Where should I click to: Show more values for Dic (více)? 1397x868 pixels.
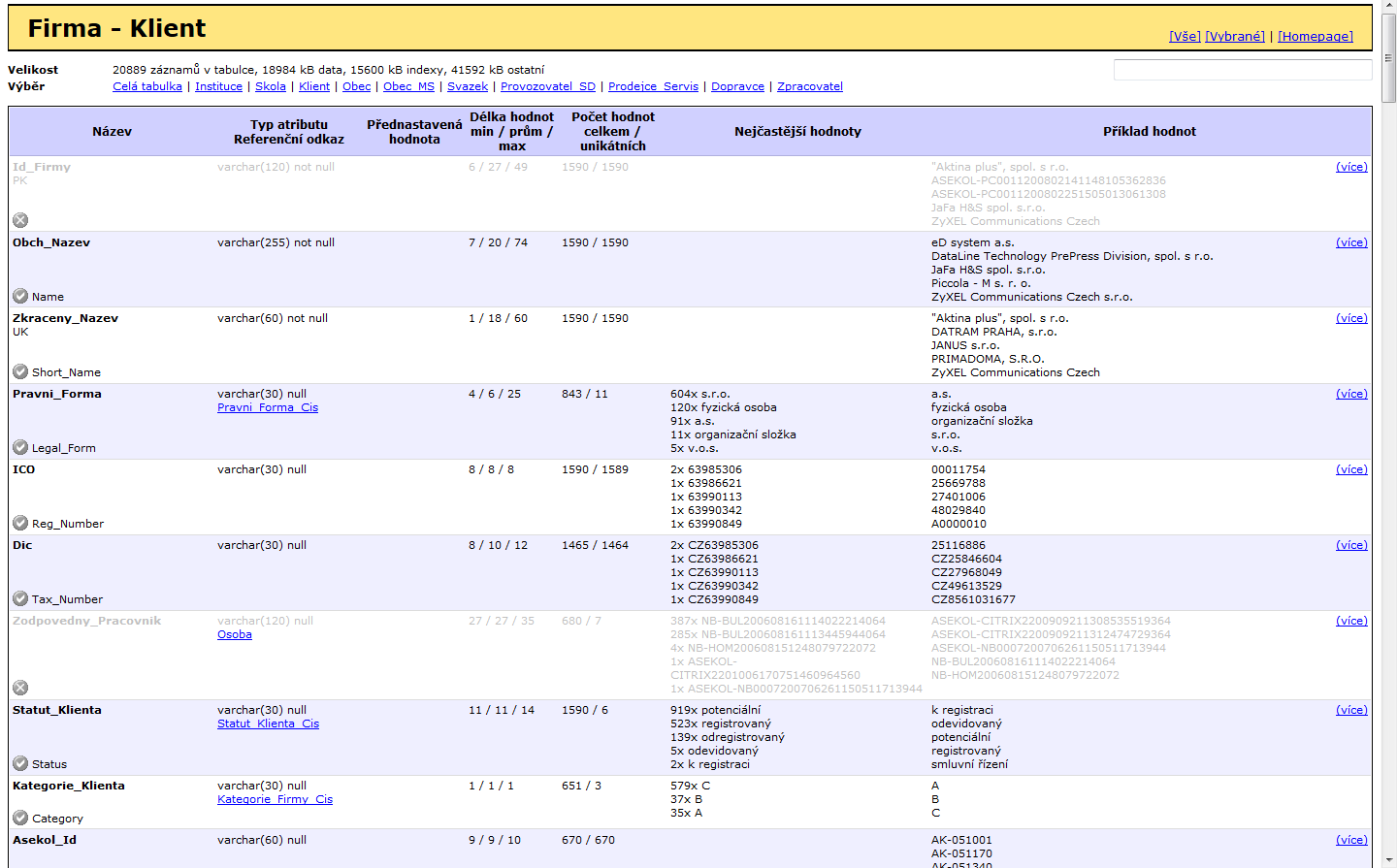1351,545
